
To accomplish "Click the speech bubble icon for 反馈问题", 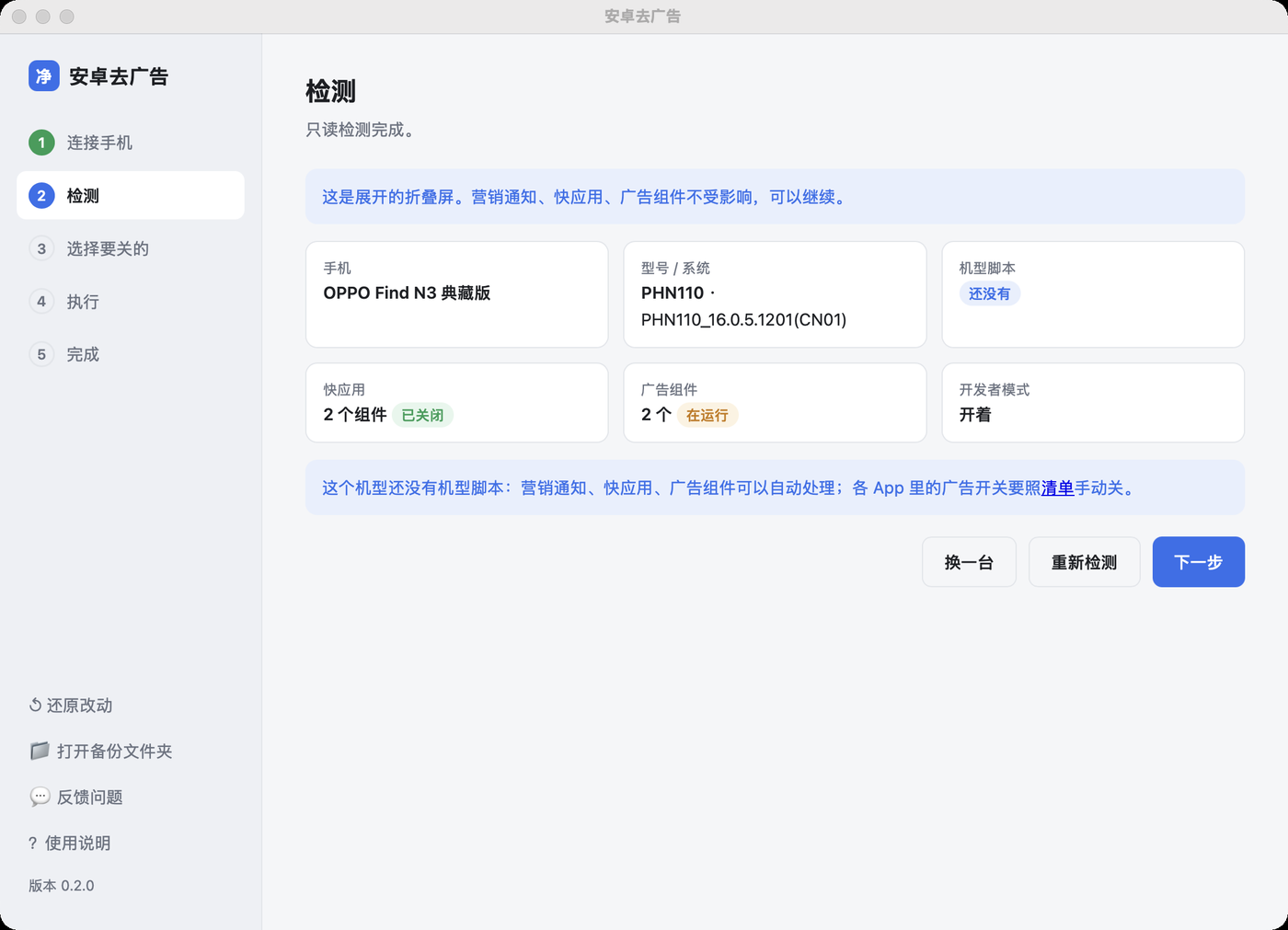I will 40,797.
